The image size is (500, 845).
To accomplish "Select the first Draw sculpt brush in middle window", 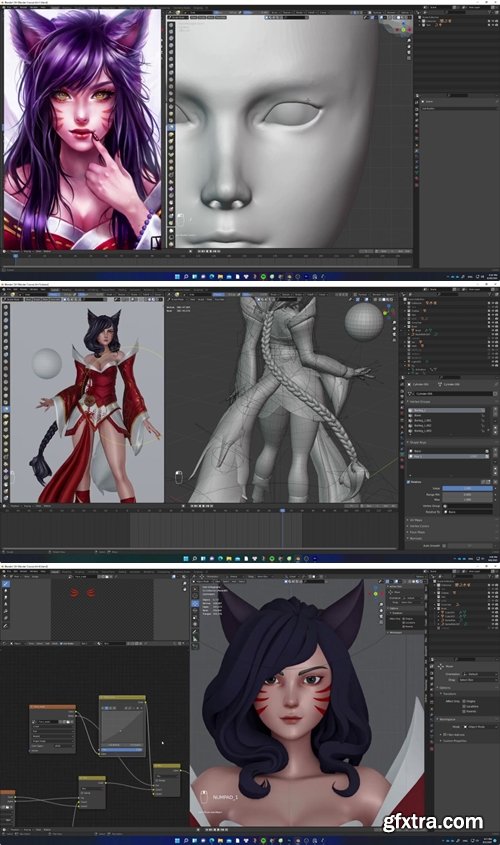I will click(6, 306).
